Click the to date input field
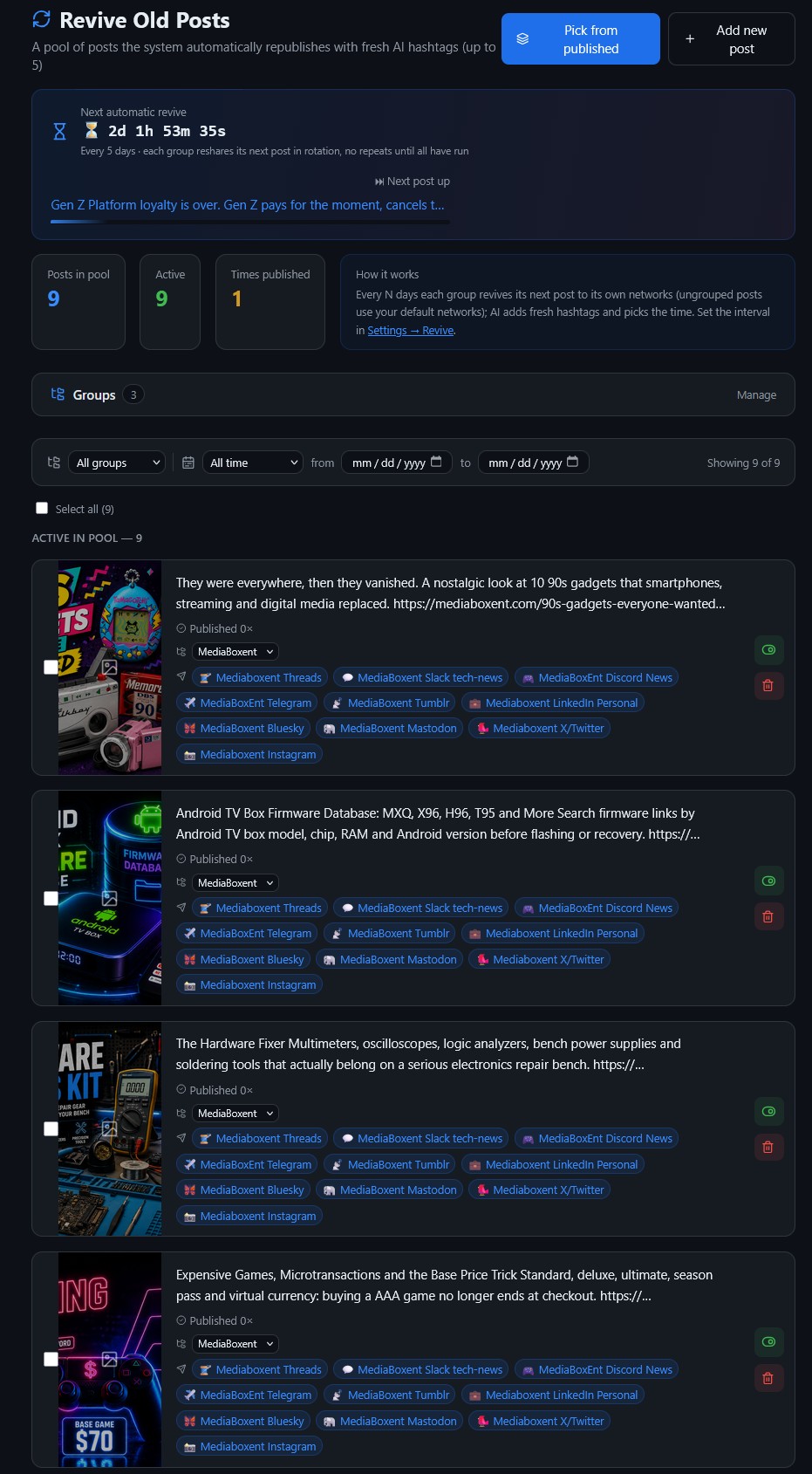The height and width of the screenshot is (1474, 812). 534,463
